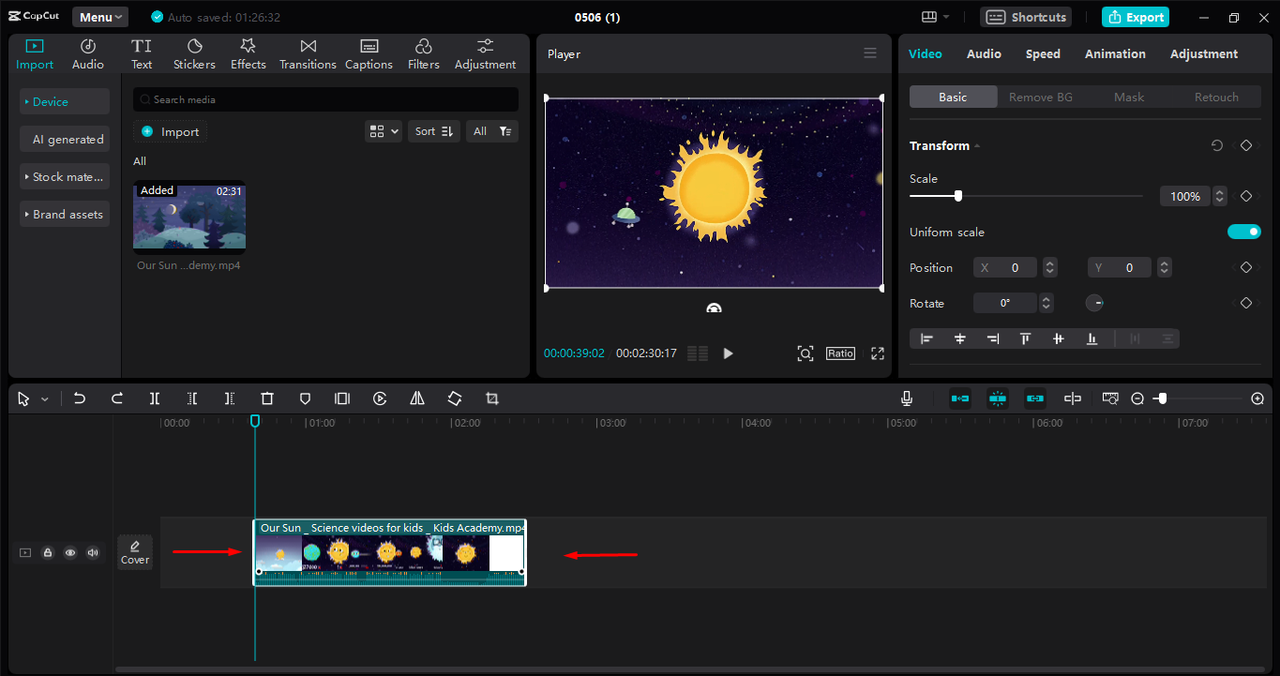Enter fullscreen preview
This screenshot has height=676, width=1280.
(877, 353)
